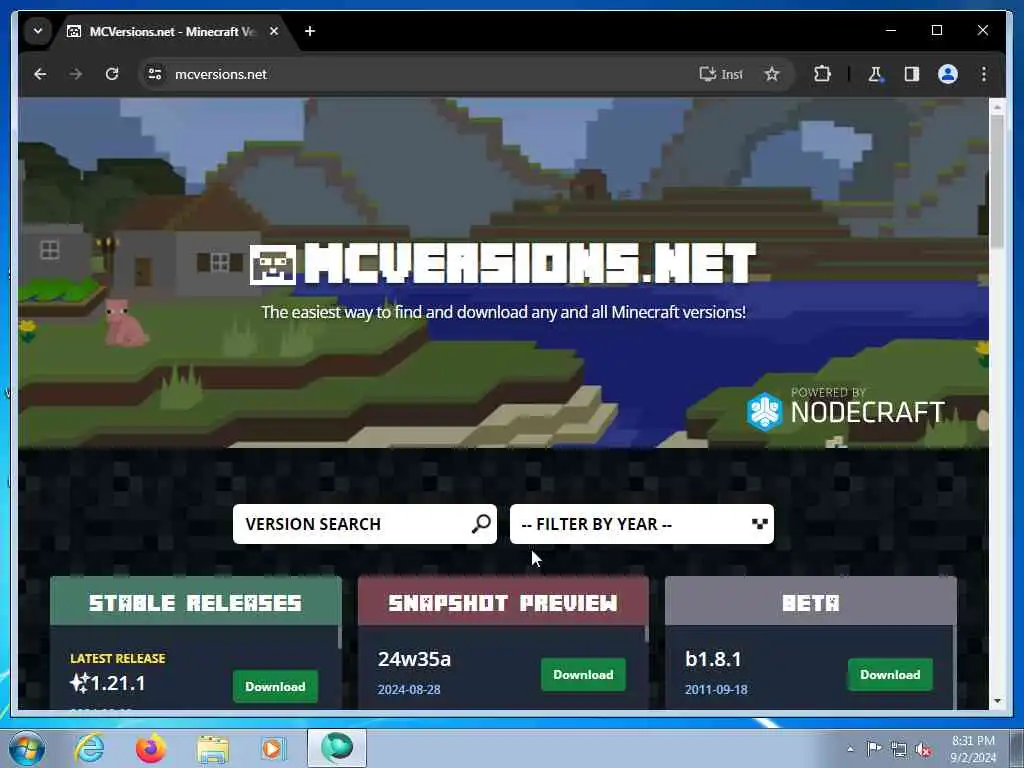1024x768 pixels.
Task: Open the media player taskbar icon
Action: pyautogui.click(x=273, y=748)
